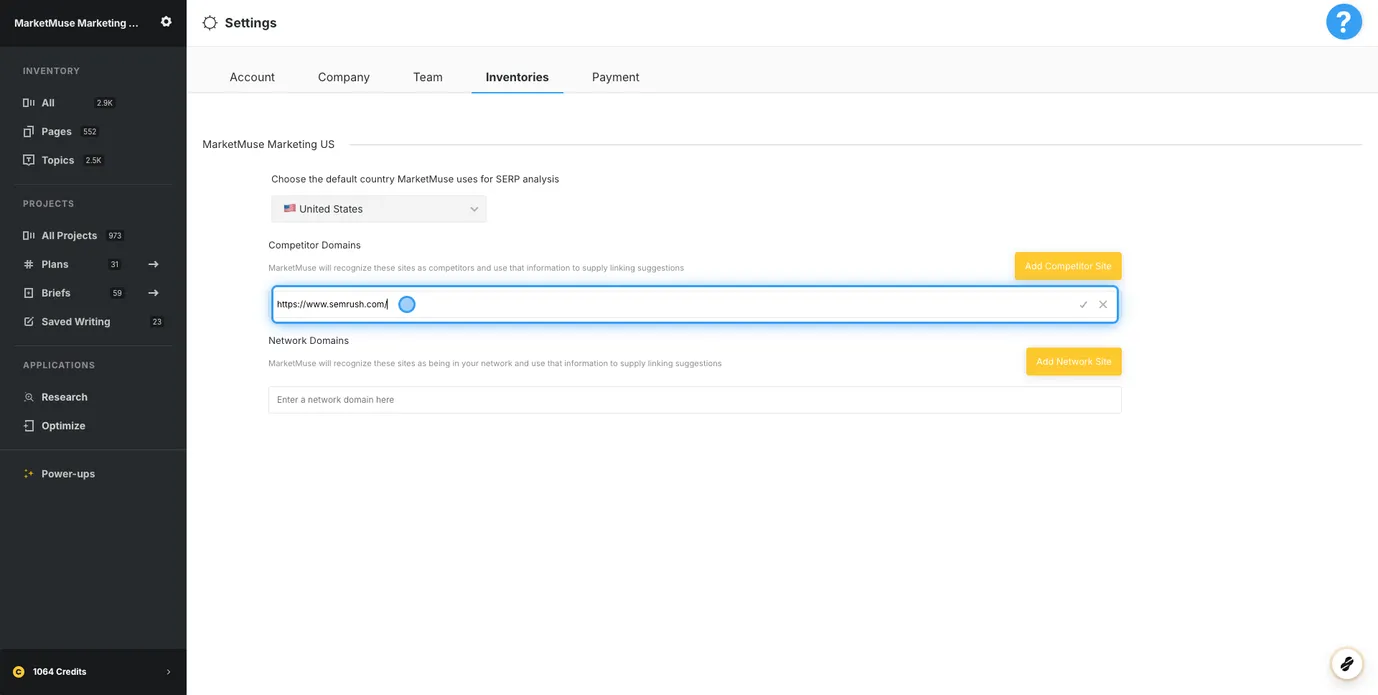Click the arrow next to Briefs
1378x695 pixels.
[x=154, y=293]
